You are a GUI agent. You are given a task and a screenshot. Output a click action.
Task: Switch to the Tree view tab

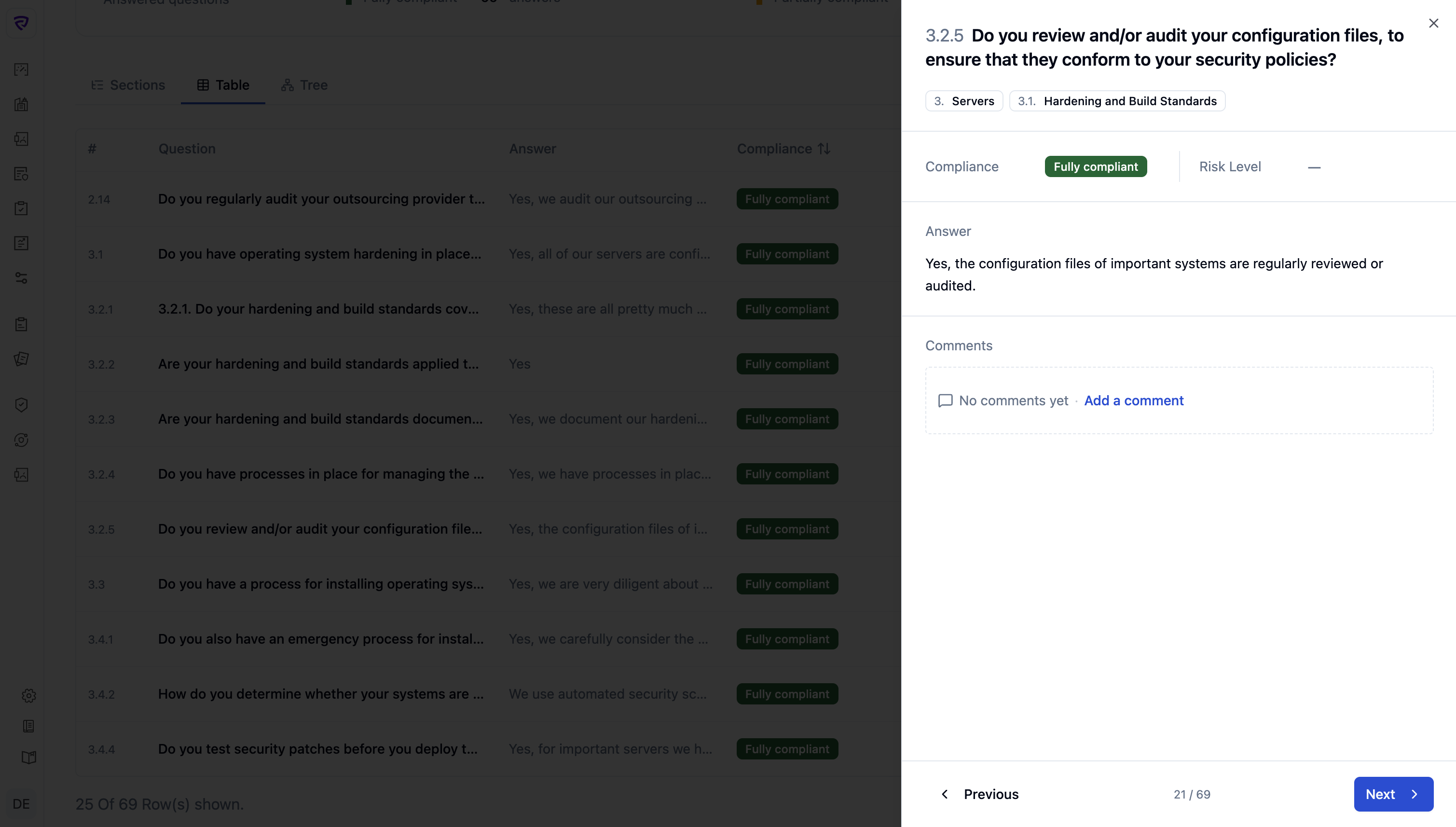pos(304,85)
